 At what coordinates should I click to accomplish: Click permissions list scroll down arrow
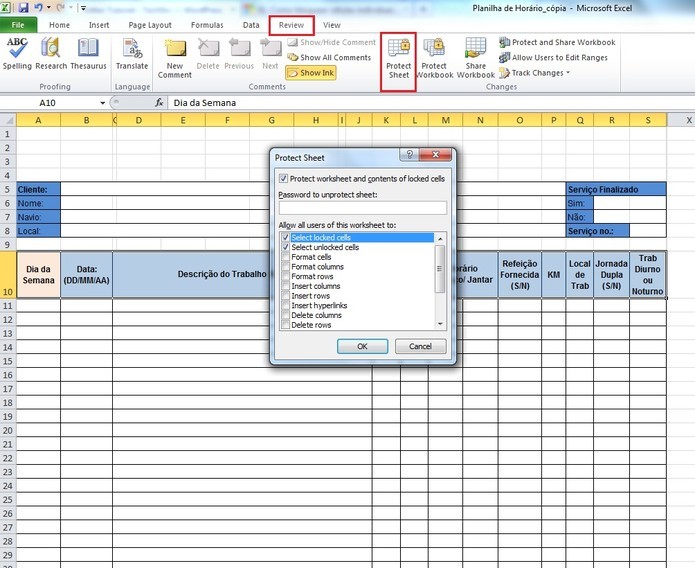coord(440,324)
